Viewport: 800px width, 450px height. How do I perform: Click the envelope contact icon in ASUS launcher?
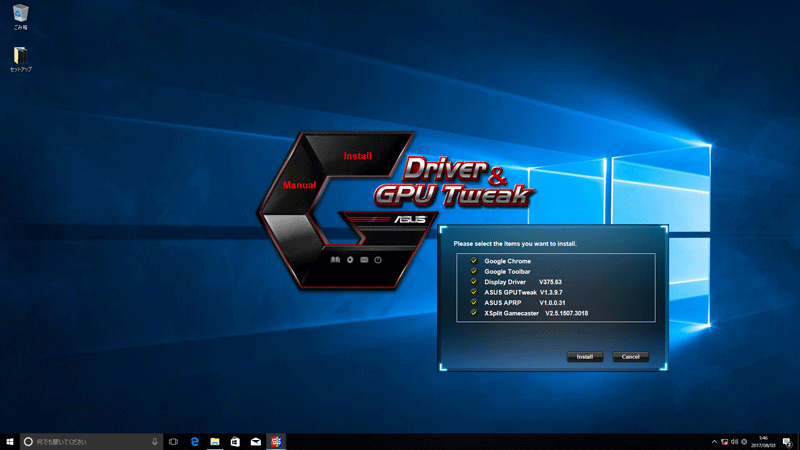tap(364, 260)
